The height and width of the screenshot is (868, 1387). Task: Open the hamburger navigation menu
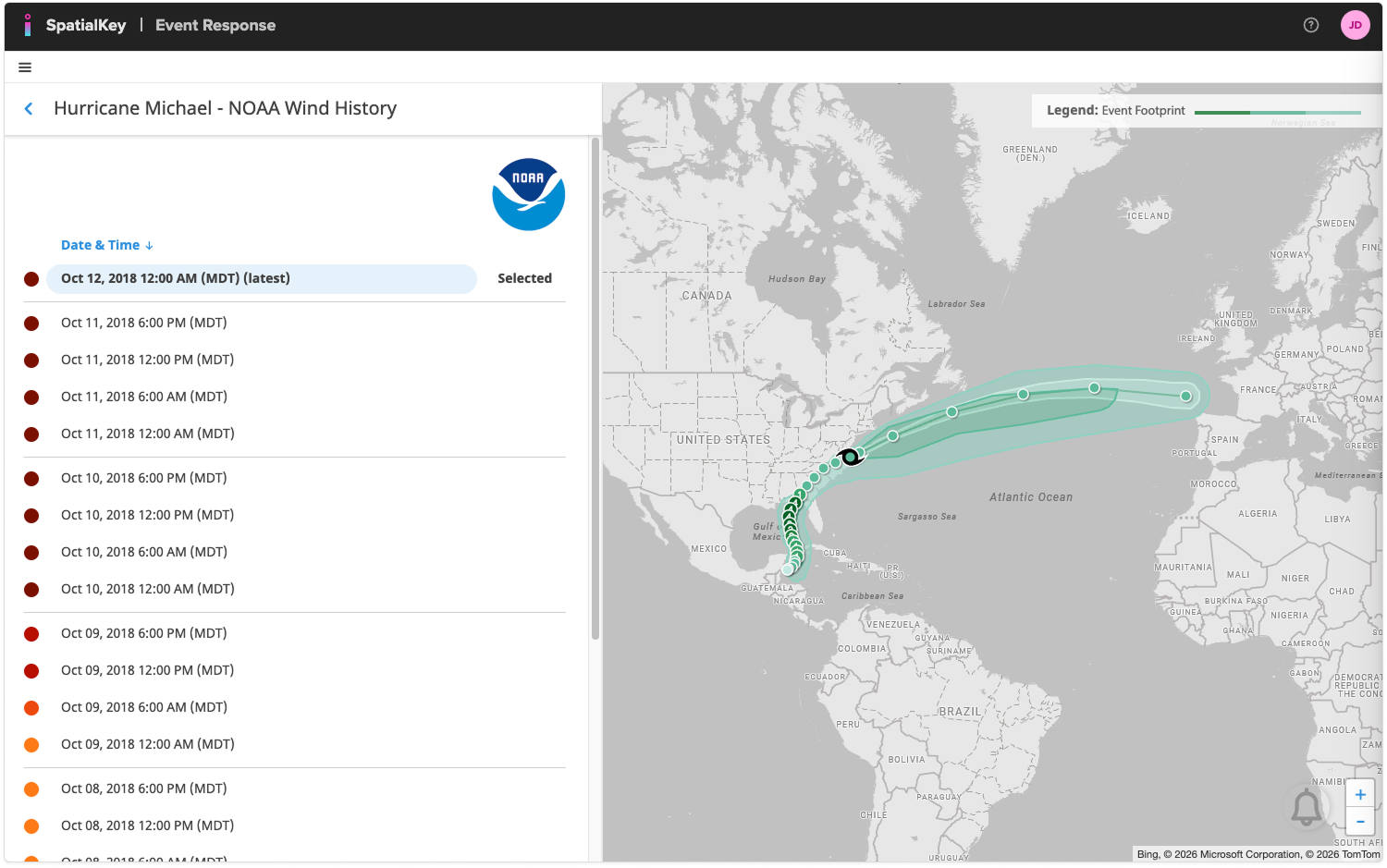click(25, 67)
